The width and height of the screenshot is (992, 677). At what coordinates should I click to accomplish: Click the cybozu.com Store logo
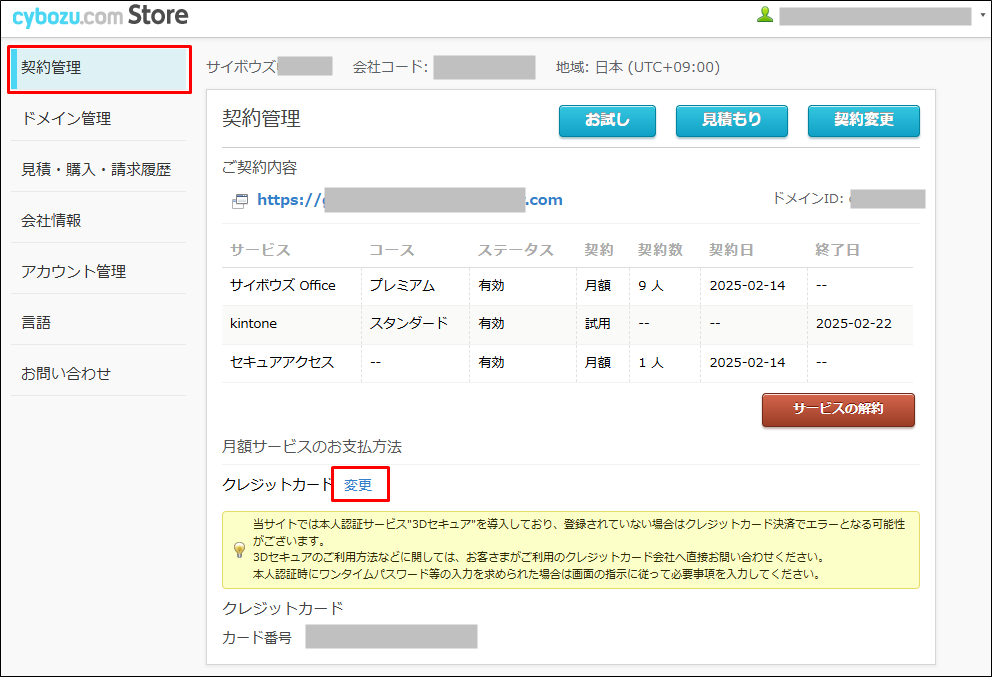pyautogui.click(x=100, y=16)
